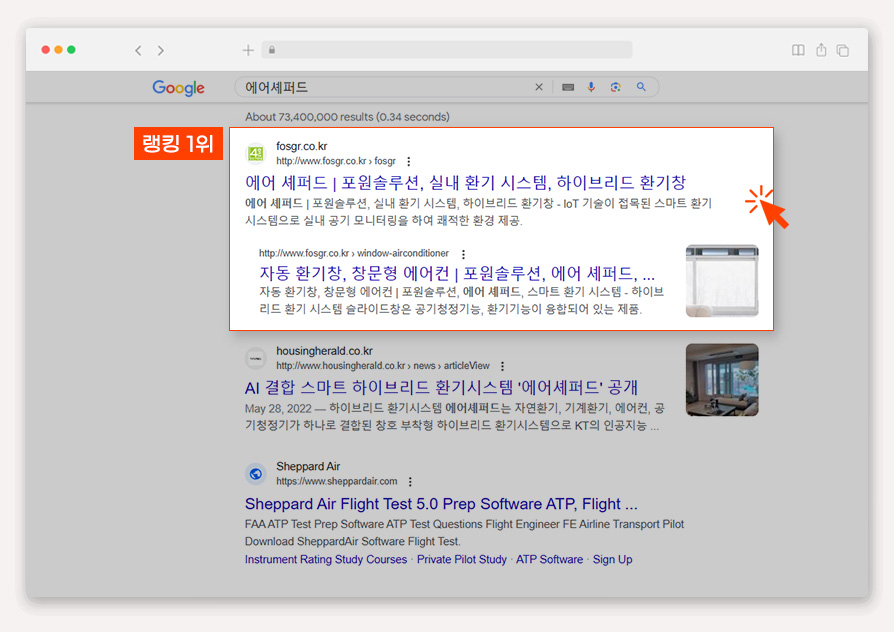Open the 'Sign Up' sitelink
The image size is (894, 632).
(x=612, y=560)
